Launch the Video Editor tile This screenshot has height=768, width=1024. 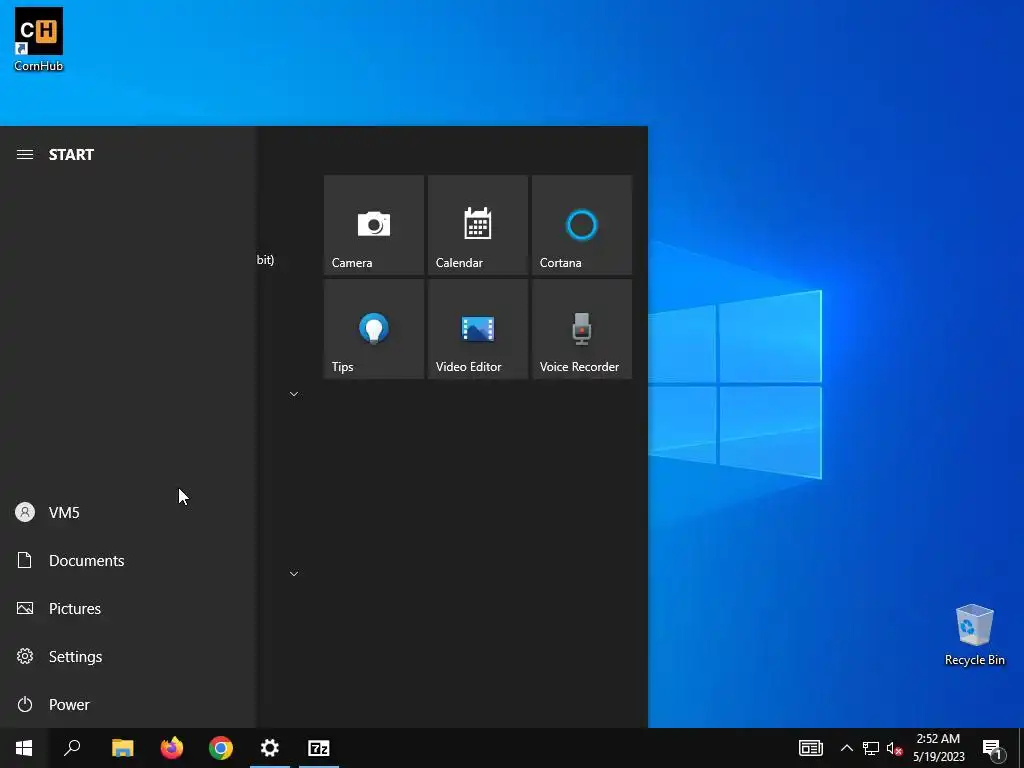tap(477, 328)
